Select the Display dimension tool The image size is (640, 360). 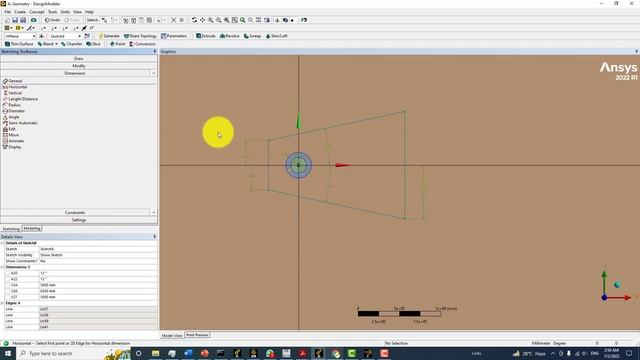pyautogui.click(x=12, y=147)
